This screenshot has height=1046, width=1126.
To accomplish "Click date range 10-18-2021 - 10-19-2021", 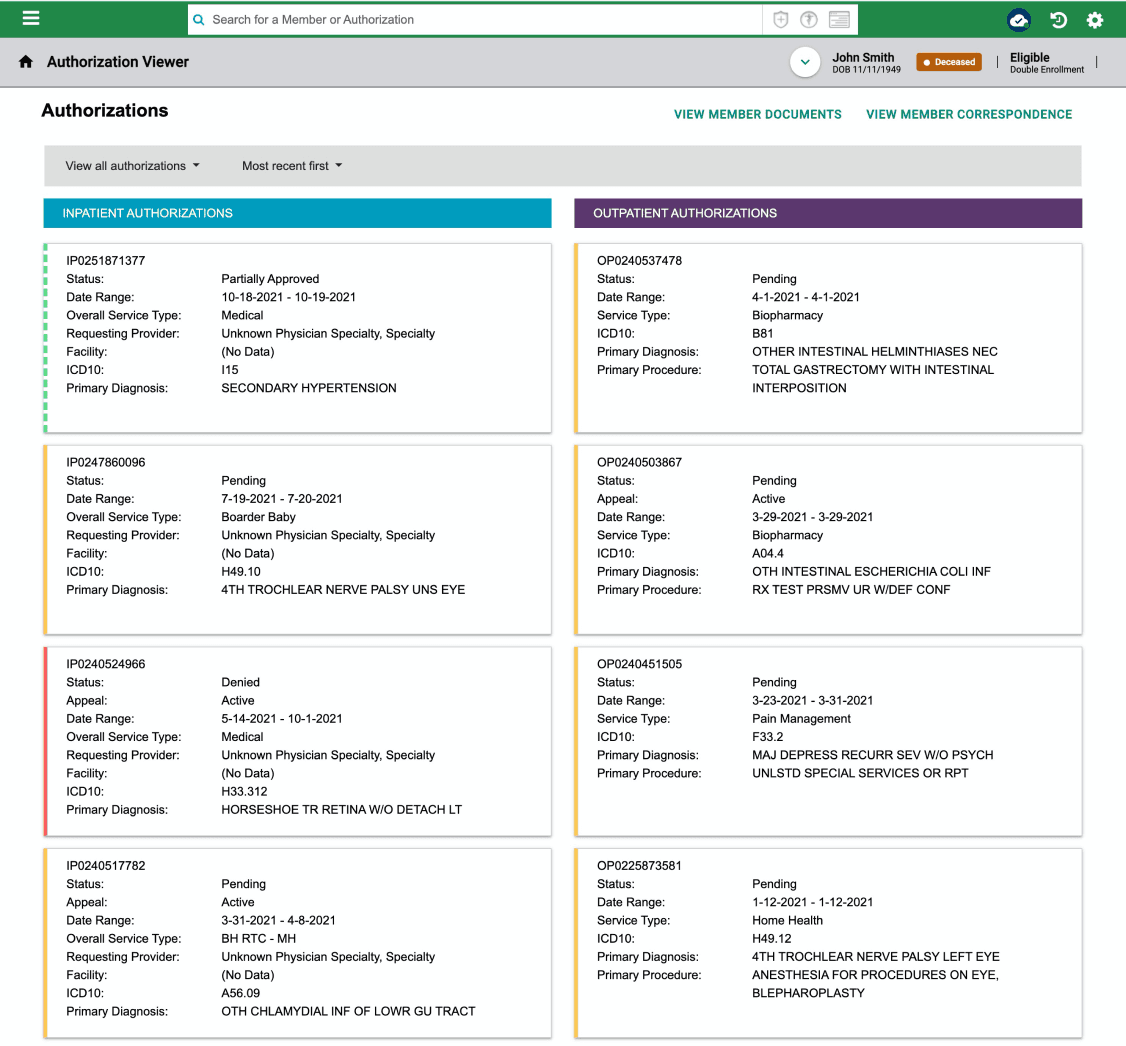I will click(x=289, y=297).
